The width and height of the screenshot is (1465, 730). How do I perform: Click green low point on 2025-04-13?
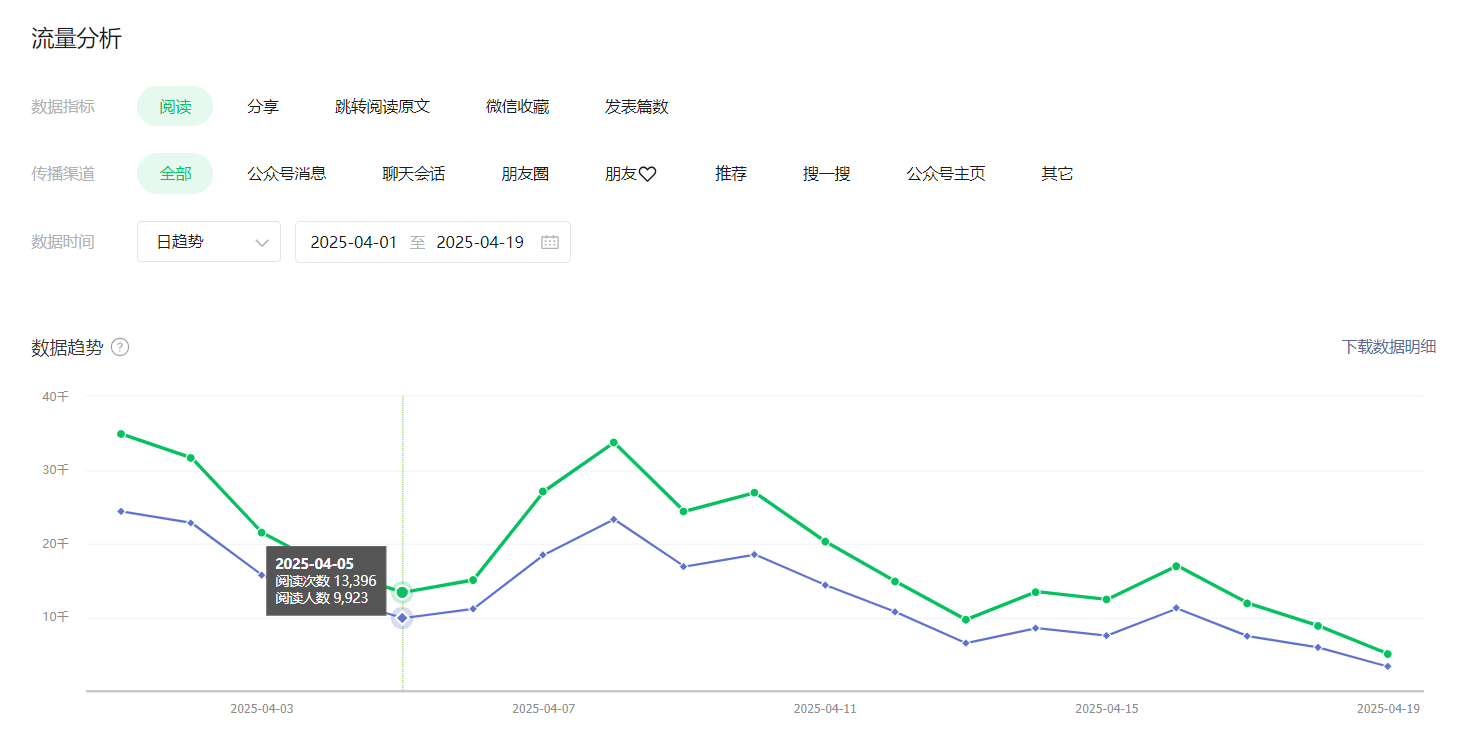click(965, 620)
